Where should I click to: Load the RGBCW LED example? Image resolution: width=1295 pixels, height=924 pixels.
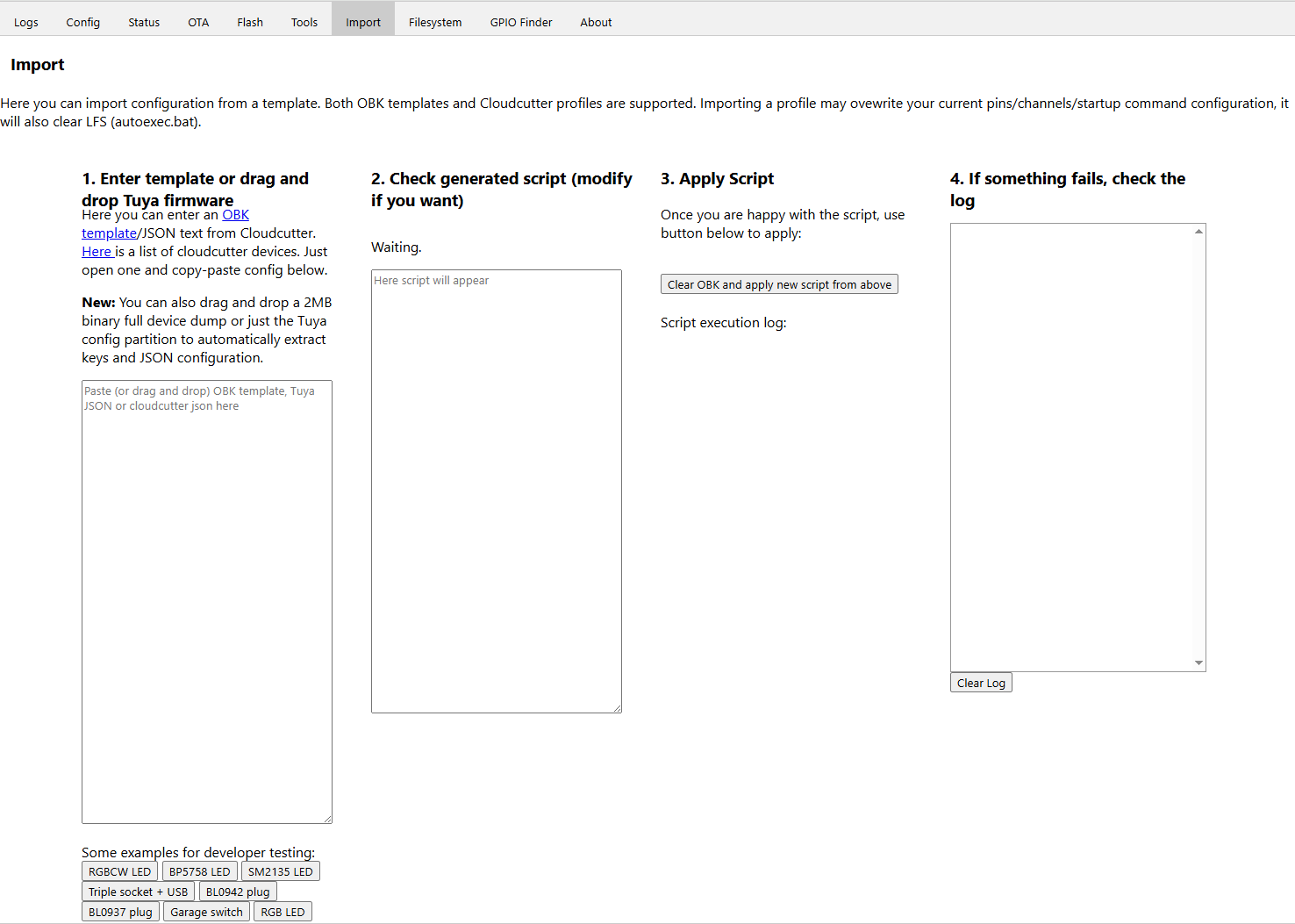click(119, 871)
